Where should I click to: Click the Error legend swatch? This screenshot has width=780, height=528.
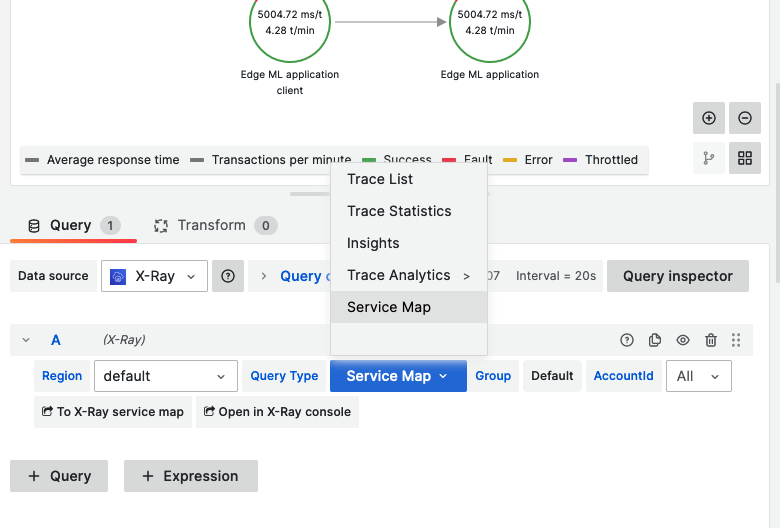coord(510,160)
